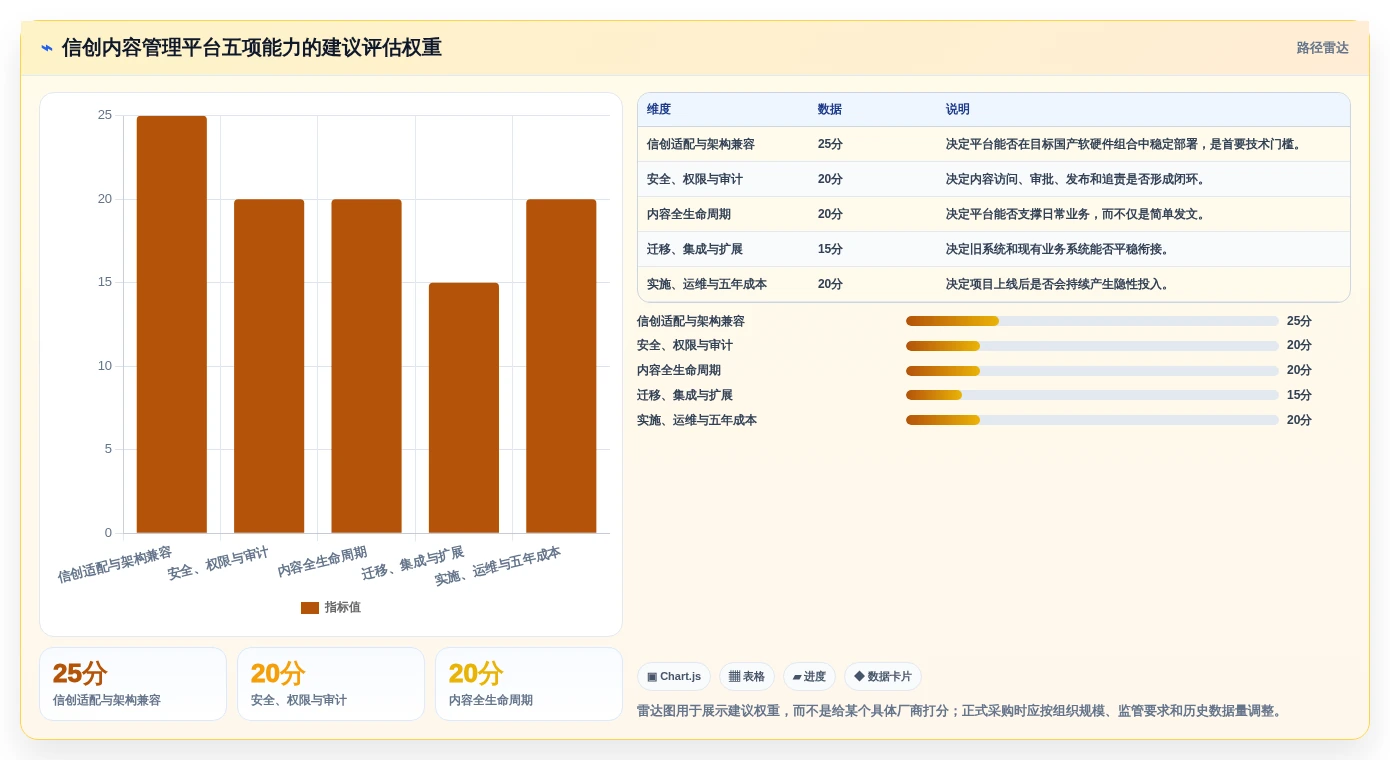Select the 迁移、集成与扩展 bar in the chart
The width and height of the screenshot is (1390, 760).
[x=464, y=408]
